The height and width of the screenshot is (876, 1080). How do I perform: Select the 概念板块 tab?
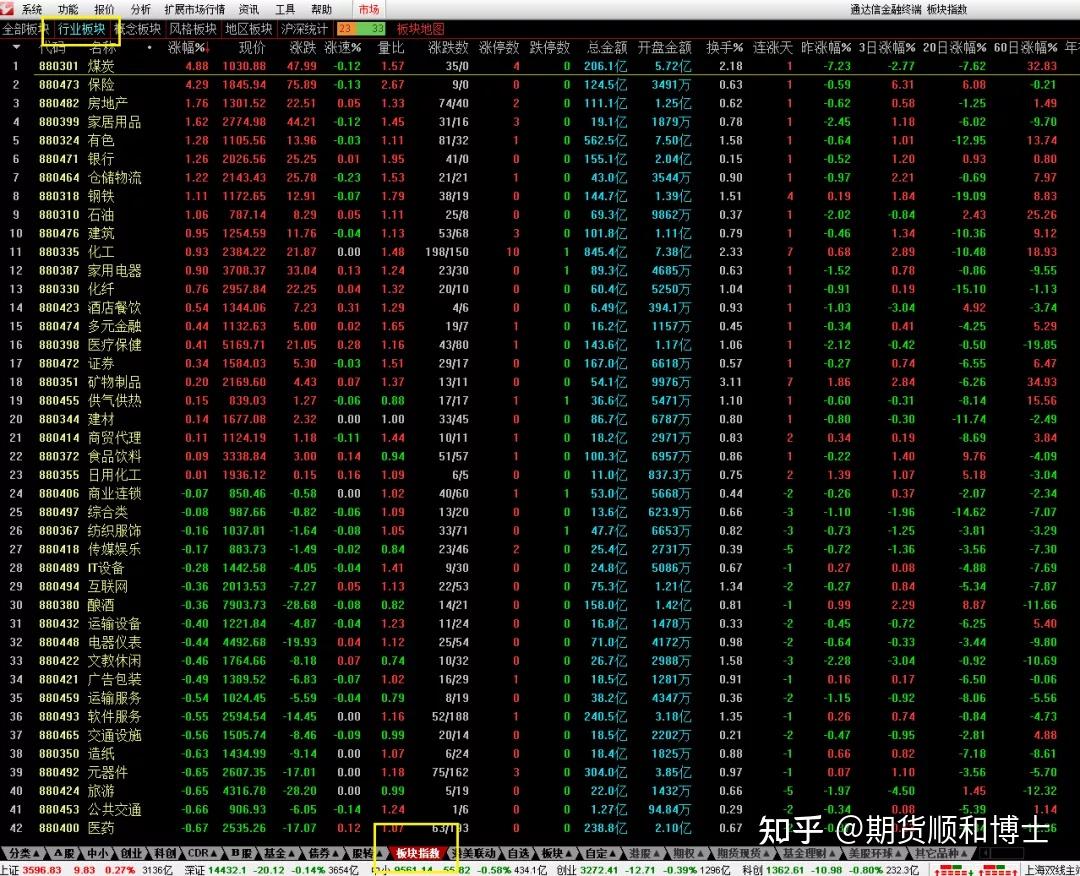pos(138,29)
